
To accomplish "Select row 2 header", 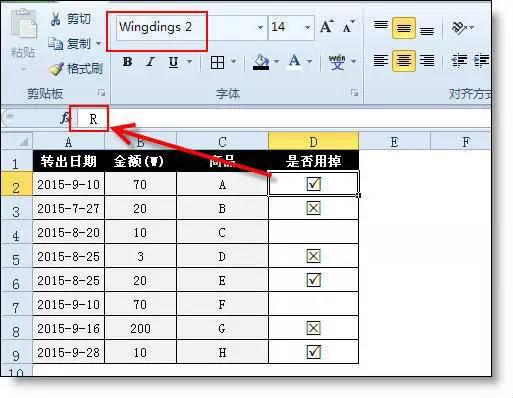I will (17, 184).
